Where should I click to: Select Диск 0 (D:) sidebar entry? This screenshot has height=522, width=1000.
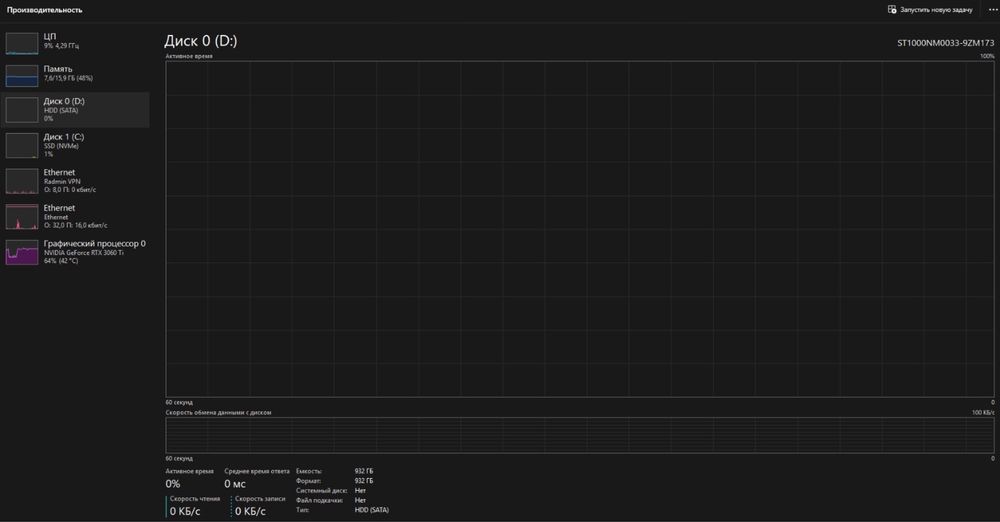[x=75, y=110]
